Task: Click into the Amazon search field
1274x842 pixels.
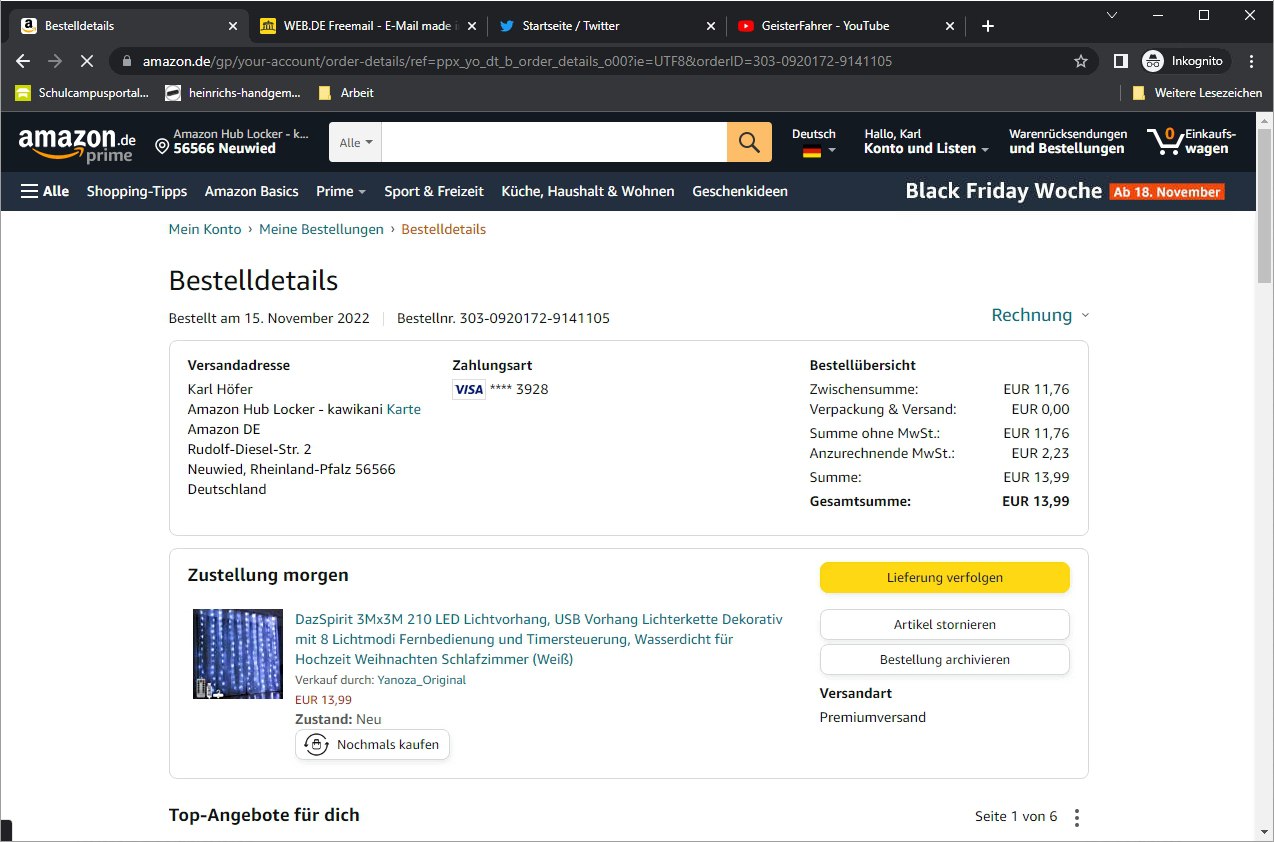Action: coord(553,142)
